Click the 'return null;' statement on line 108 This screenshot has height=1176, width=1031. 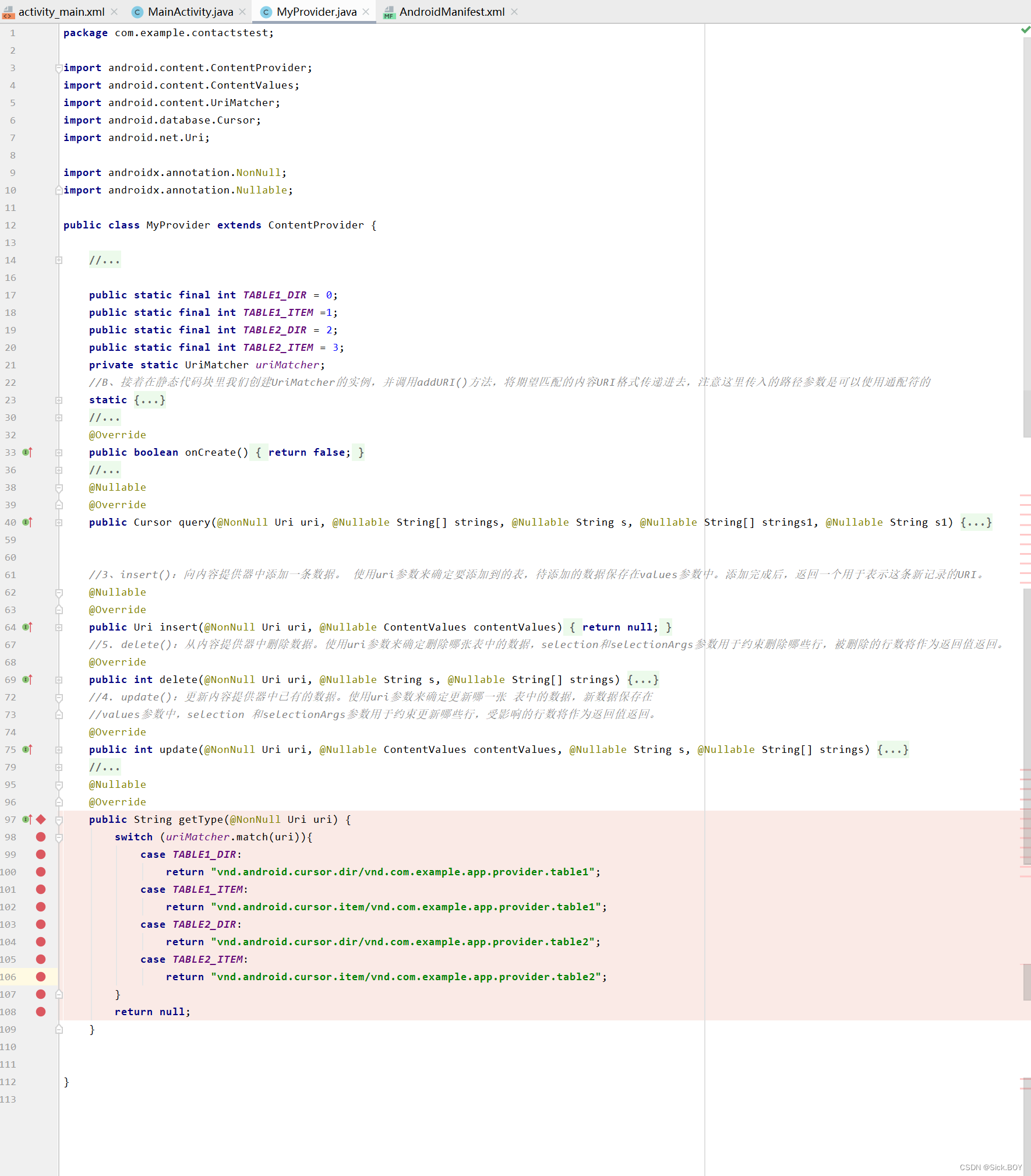pos(152,1012)
